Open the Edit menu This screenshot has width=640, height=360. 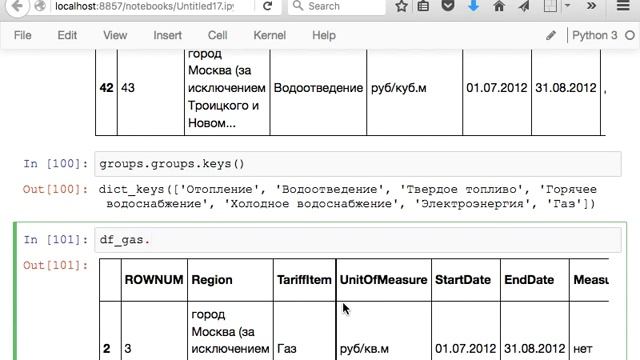[x=67, y=36]
